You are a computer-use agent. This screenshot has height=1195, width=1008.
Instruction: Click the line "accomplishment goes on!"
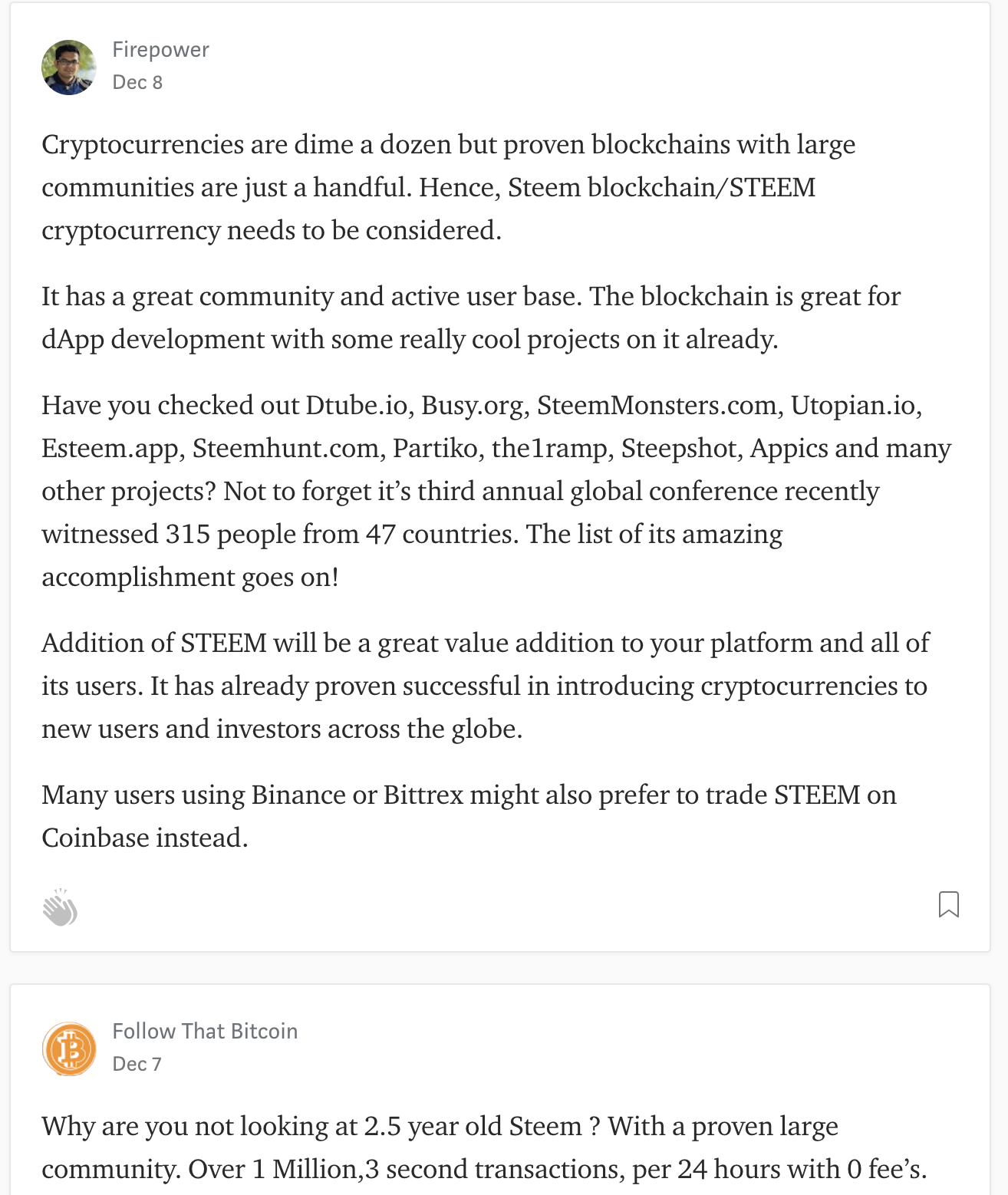[190, 578]
